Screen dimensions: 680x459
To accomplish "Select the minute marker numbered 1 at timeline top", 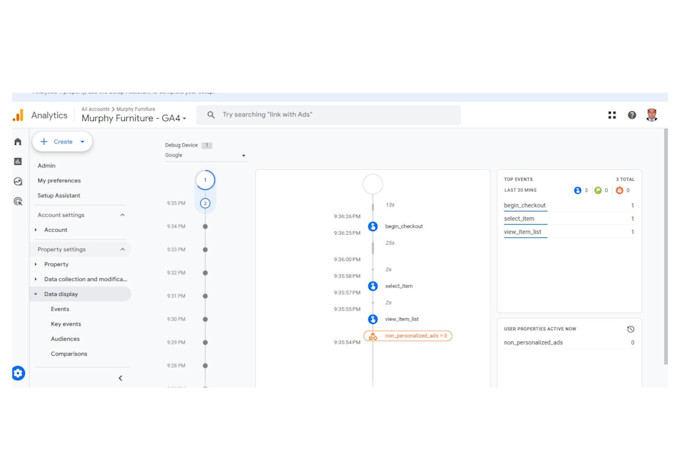I will point(205,180).
